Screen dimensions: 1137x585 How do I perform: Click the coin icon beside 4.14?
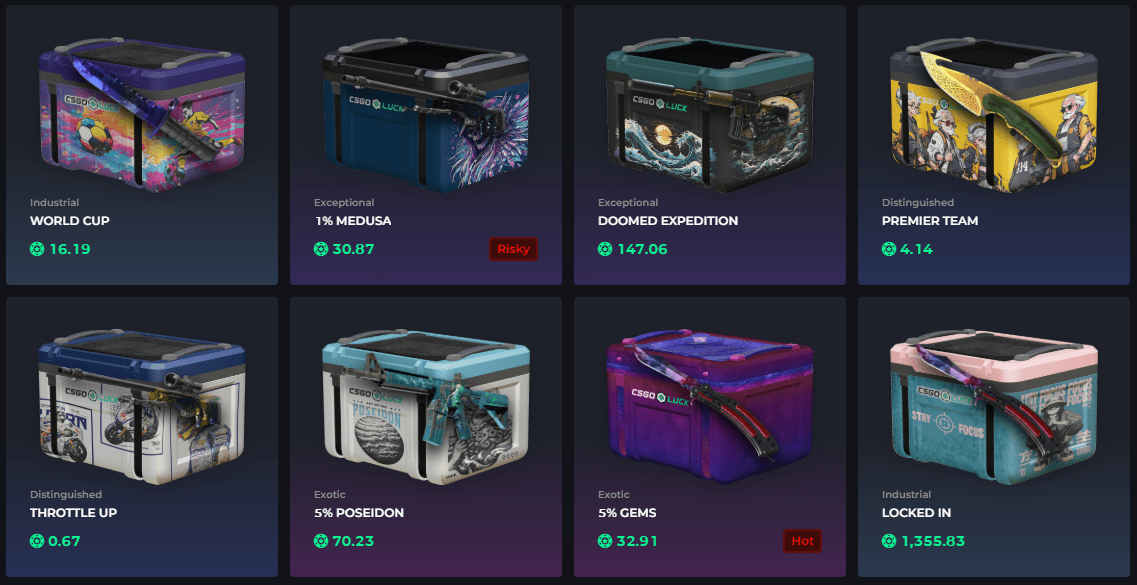890,249
